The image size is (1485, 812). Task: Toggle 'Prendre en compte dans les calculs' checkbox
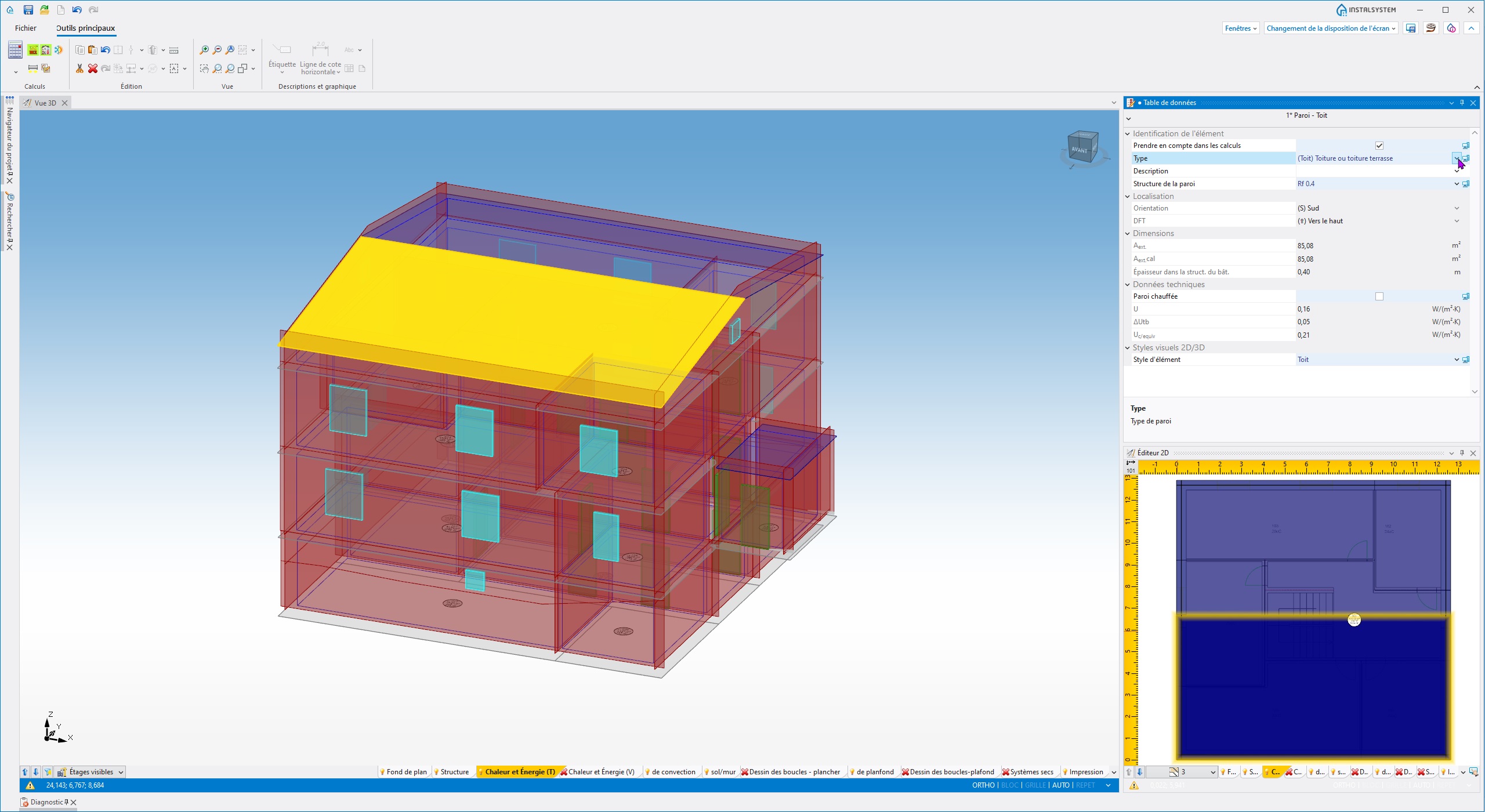point(1379,146)
